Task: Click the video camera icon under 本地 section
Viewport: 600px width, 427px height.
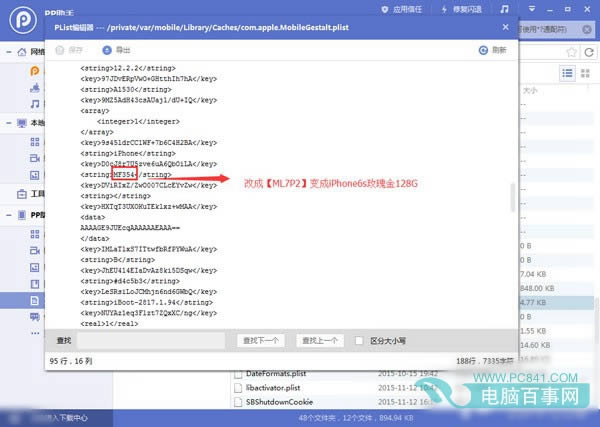Action: 35,158
